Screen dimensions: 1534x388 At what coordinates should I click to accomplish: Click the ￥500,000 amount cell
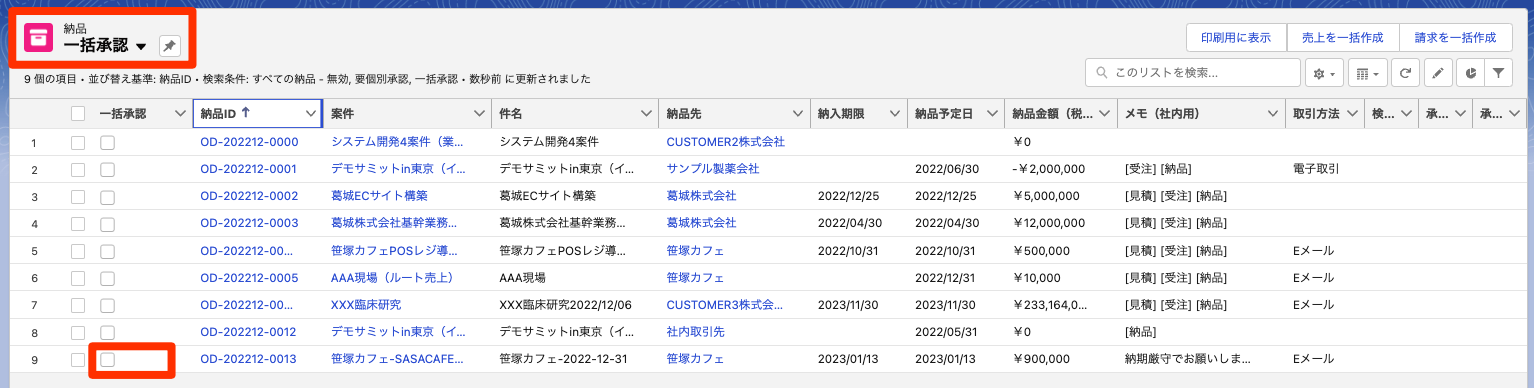(1041, 251)
